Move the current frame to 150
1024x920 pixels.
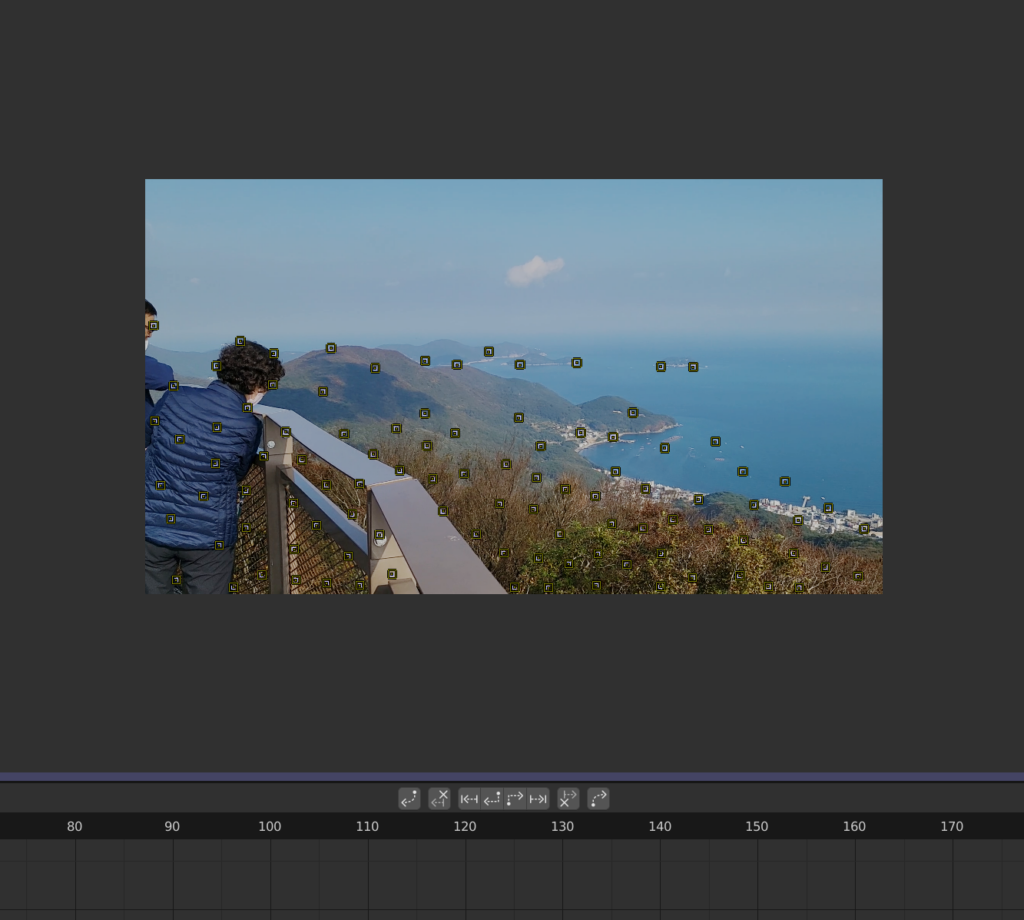757,826
